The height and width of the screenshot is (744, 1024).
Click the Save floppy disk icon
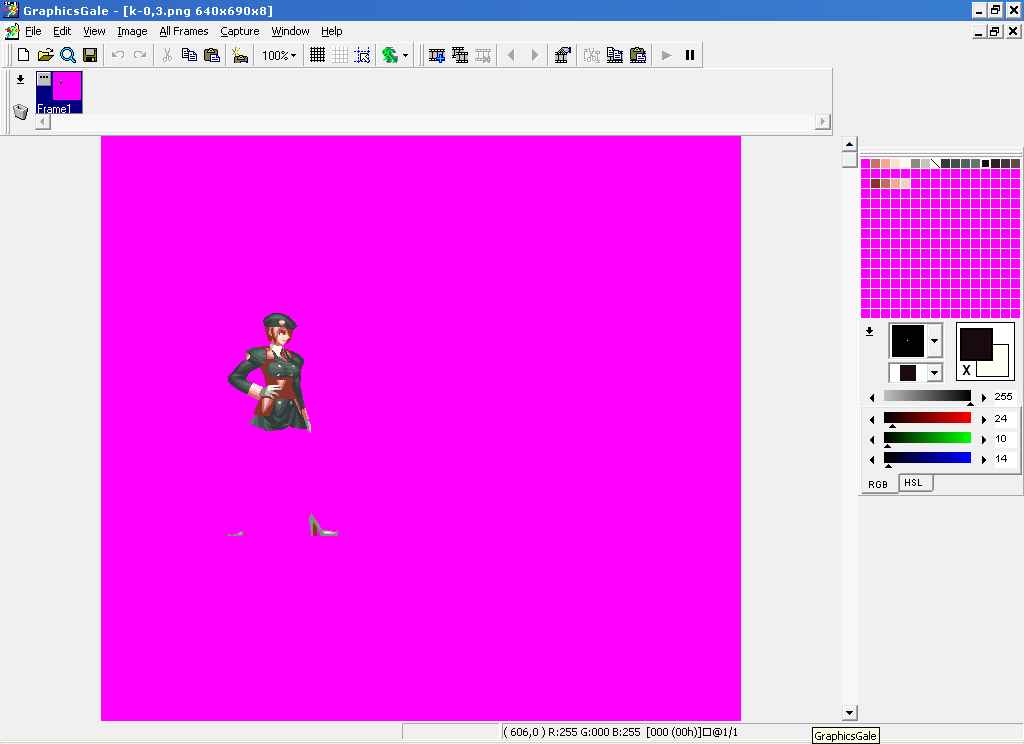tap(90, 55)
